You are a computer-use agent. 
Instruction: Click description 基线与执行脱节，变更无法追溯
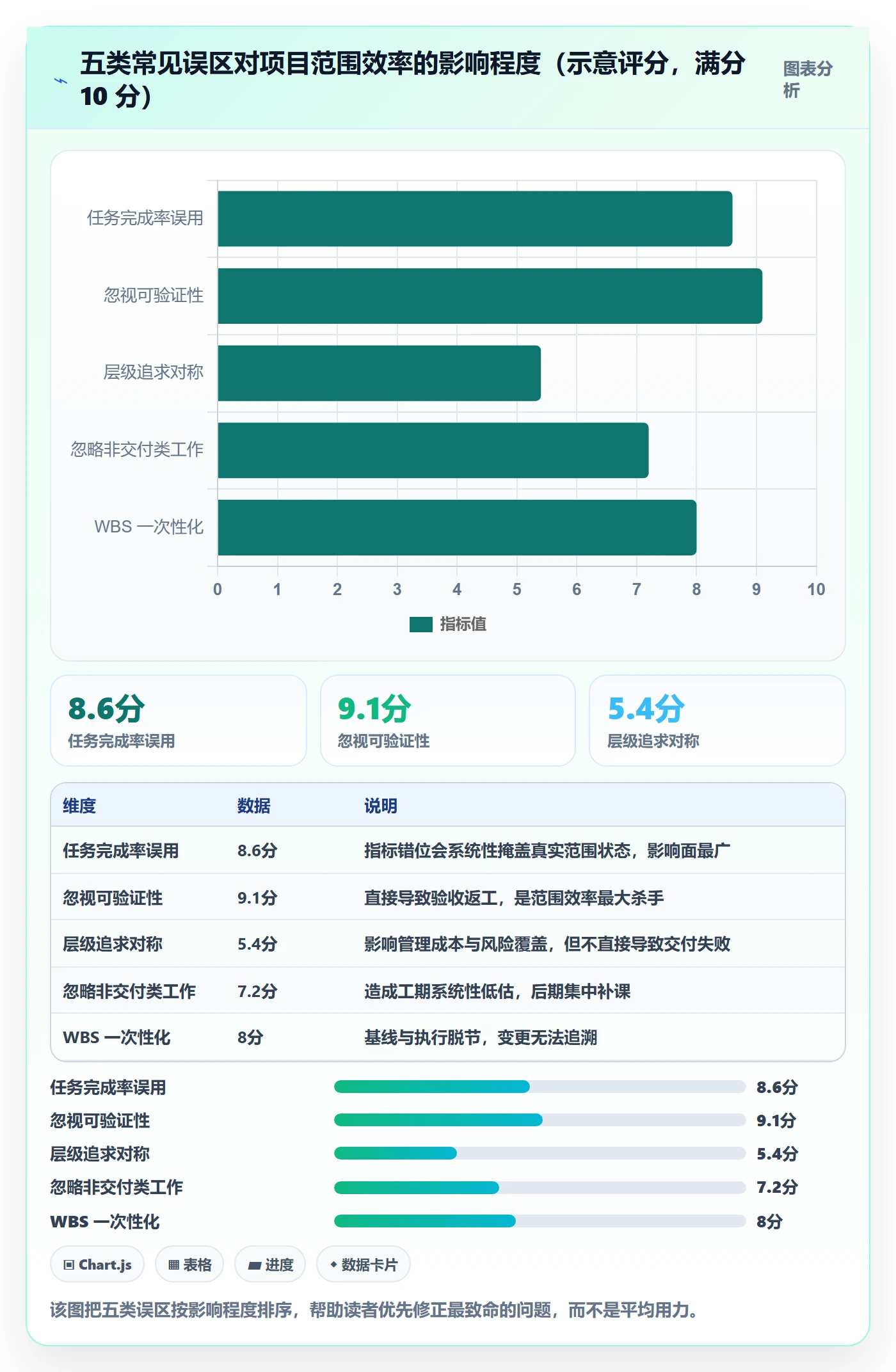481,1037
